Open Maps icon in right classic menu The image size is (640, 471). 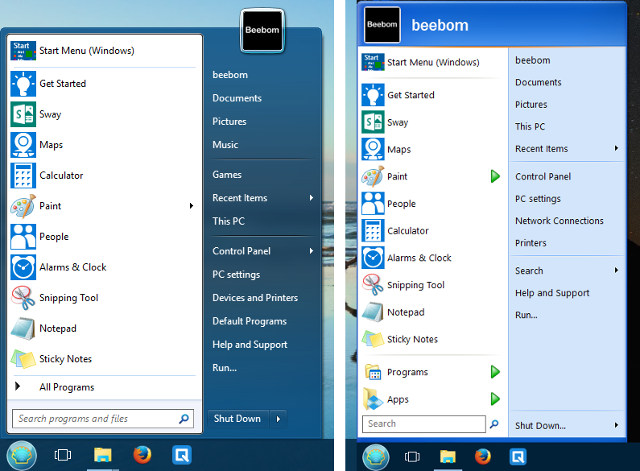tap(373, 149)
